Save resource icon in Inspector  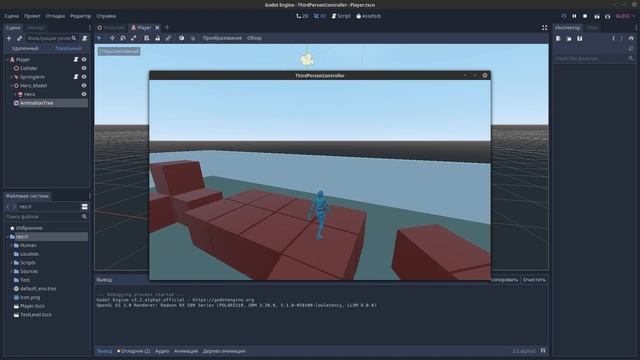tap(580, 38)
